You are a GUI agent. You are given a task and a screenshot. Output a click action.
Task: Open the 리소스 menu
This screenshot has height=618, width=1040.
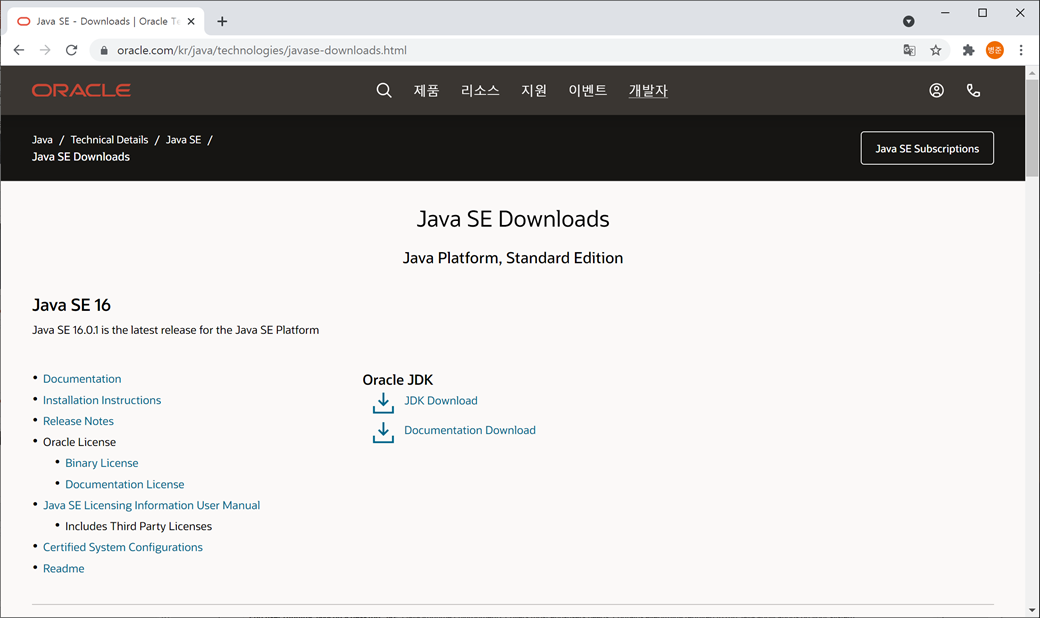(x=480, y=90)
